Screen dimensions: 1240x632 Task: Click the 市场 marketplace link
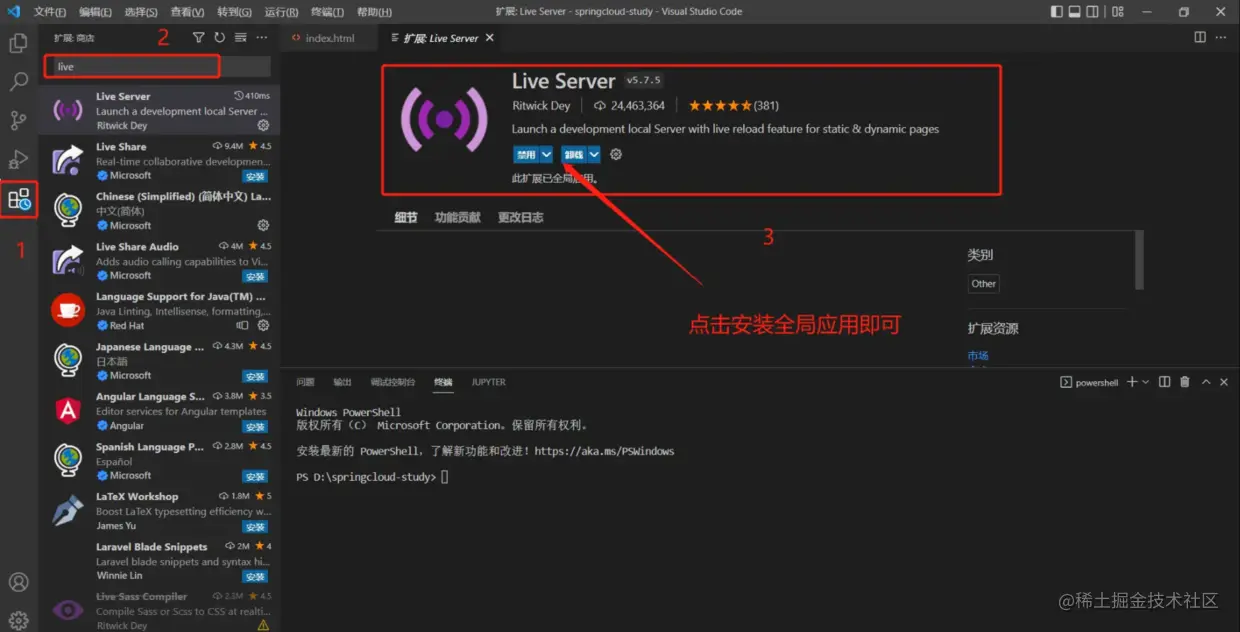[x=978, y=355]
